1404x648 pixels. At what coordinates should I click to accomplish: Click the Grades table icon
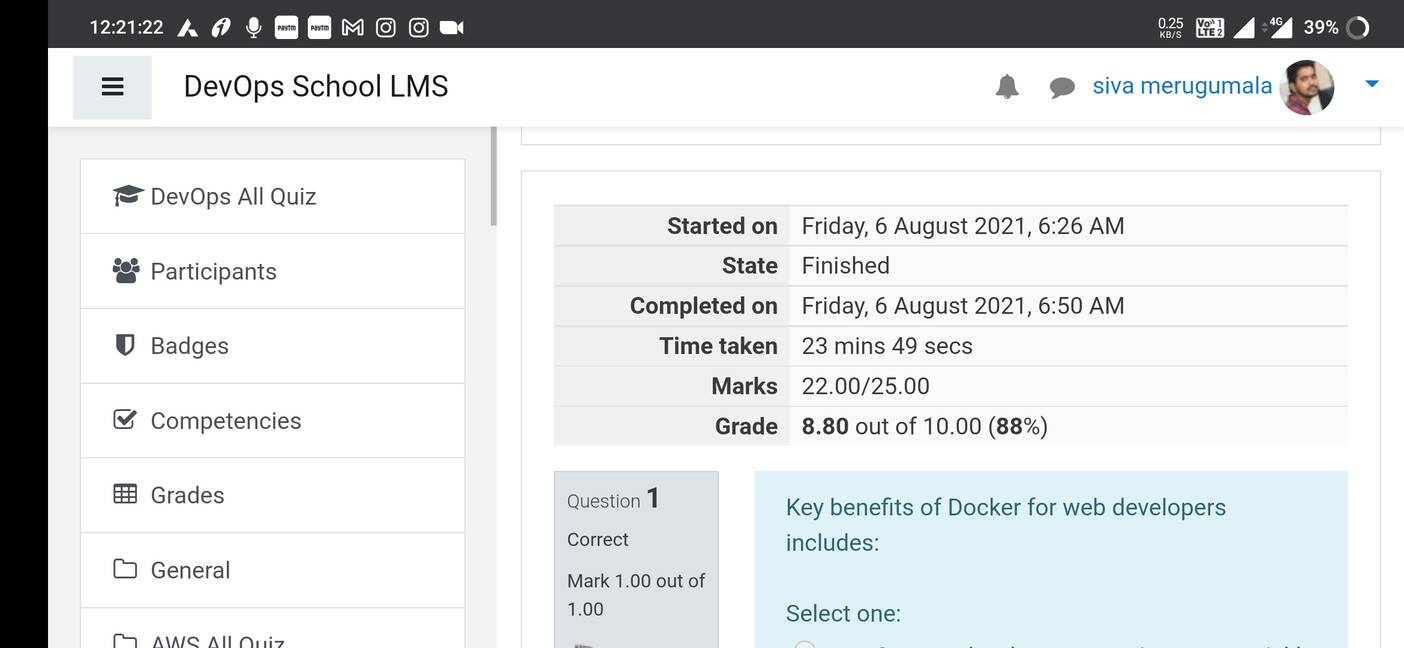(125, 494)
